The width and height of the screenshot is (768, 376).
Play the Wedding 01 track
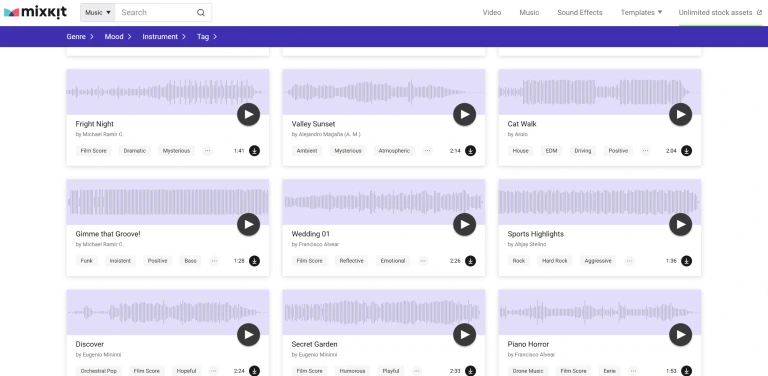point(464,225)
